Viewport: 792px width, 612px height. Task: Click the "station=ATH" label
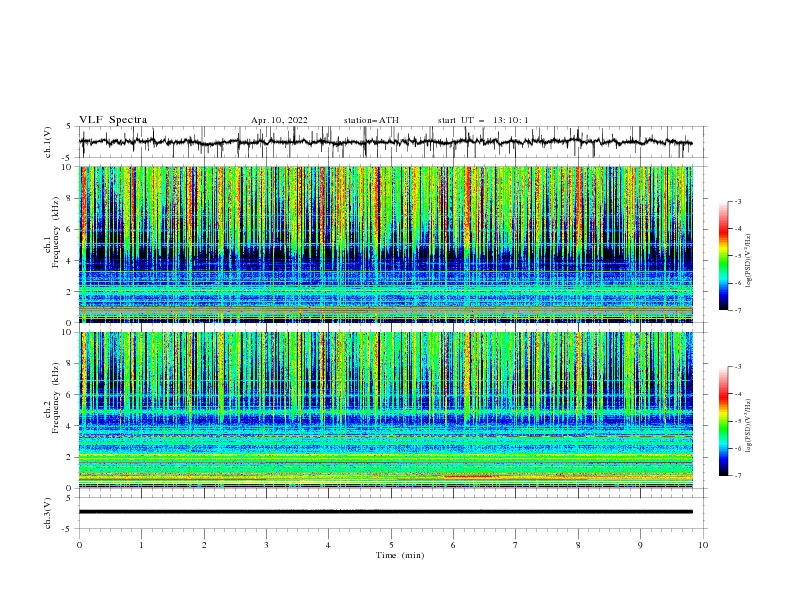pos(371,120)
